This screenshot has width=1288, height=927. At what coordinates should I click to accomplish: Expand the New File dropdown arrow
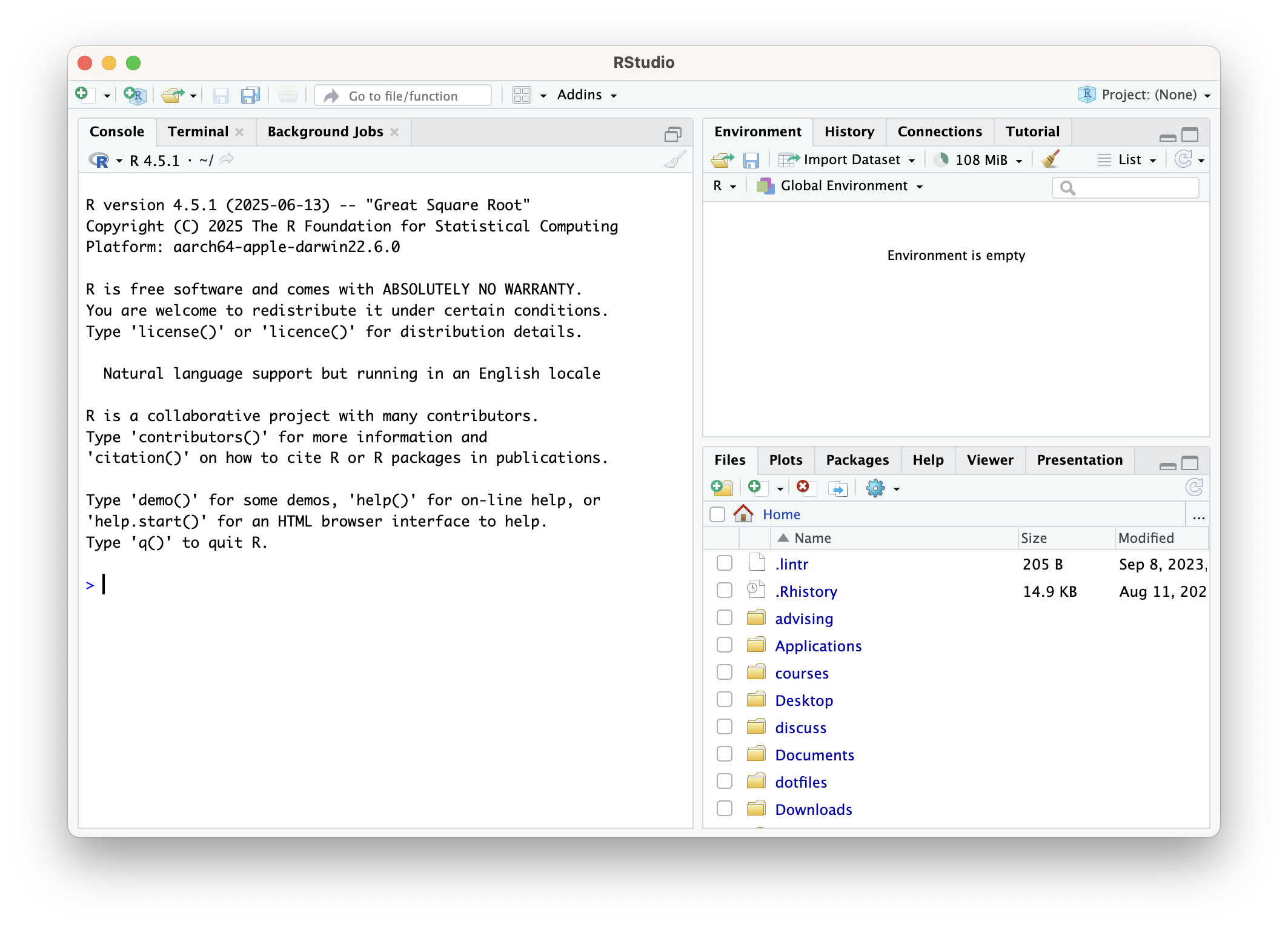tap(107, 96)
